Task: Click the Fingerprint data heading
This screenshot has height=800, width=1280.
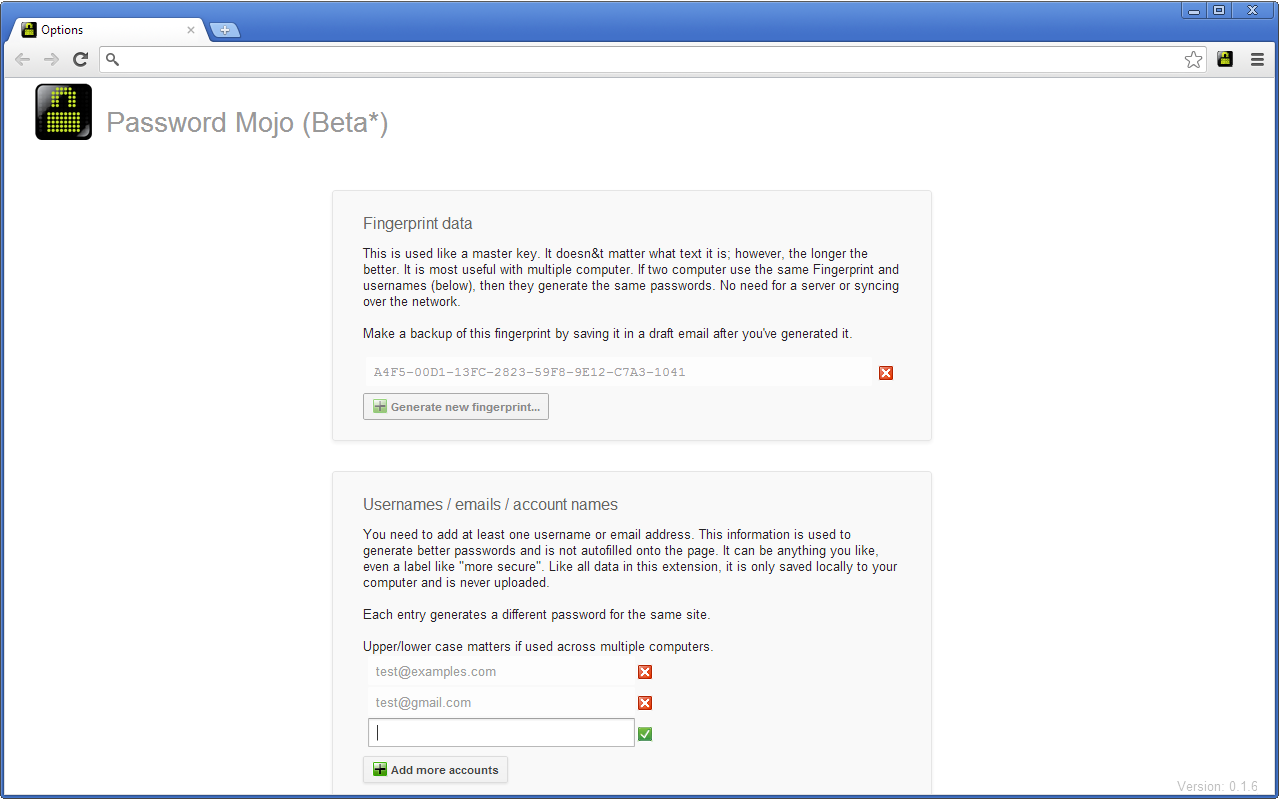Action: pyautogui.click(x=418, y=223)
